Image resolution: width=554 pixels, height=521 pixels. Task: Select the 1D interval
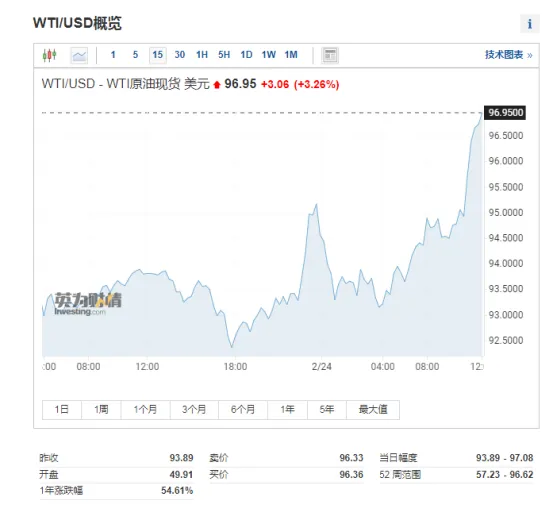click(246, 55)
